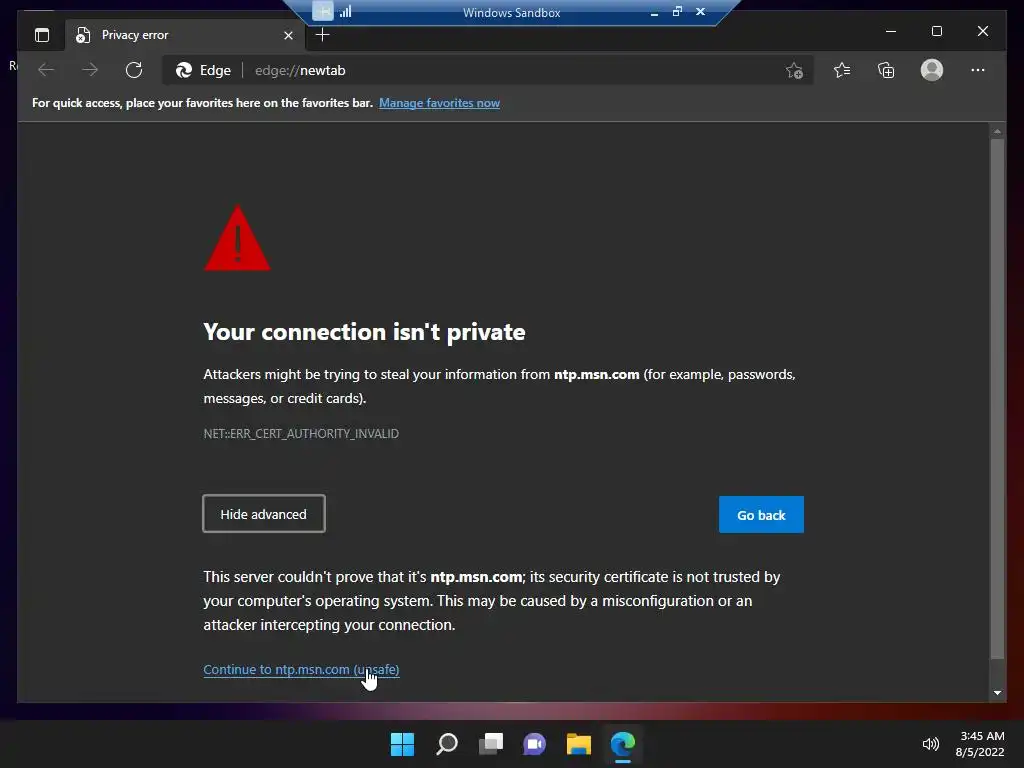Maximize the Edge browser window
This screenshot has height=768, width=1024.
(936, 31)
